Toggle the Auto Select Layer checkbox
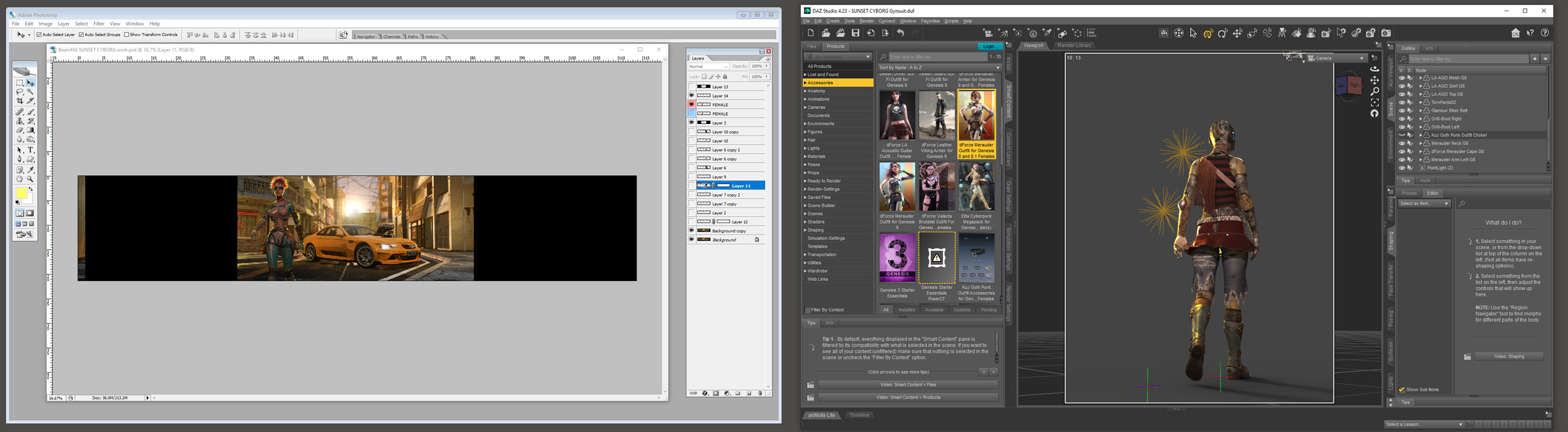Viewport: 1568px width, 432px height. point(40,34)
